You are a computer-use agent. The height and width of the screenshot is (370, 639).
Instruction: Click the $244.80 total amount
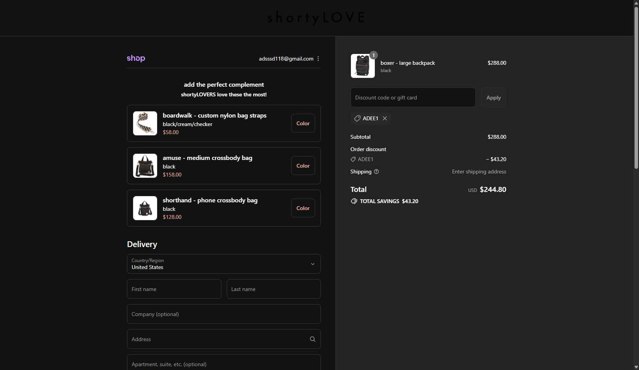tap(493, 189)
